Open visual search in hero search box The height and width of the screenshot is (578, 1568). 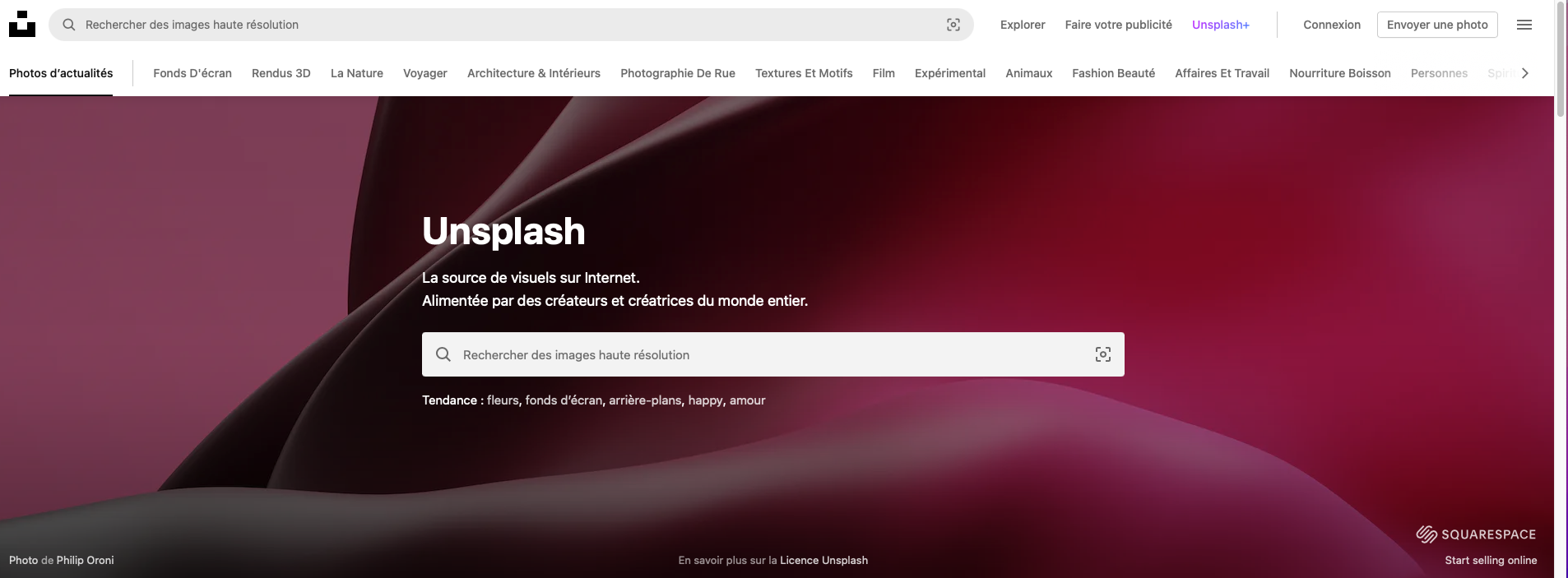pyautogui.click(x=1103, y=354)
